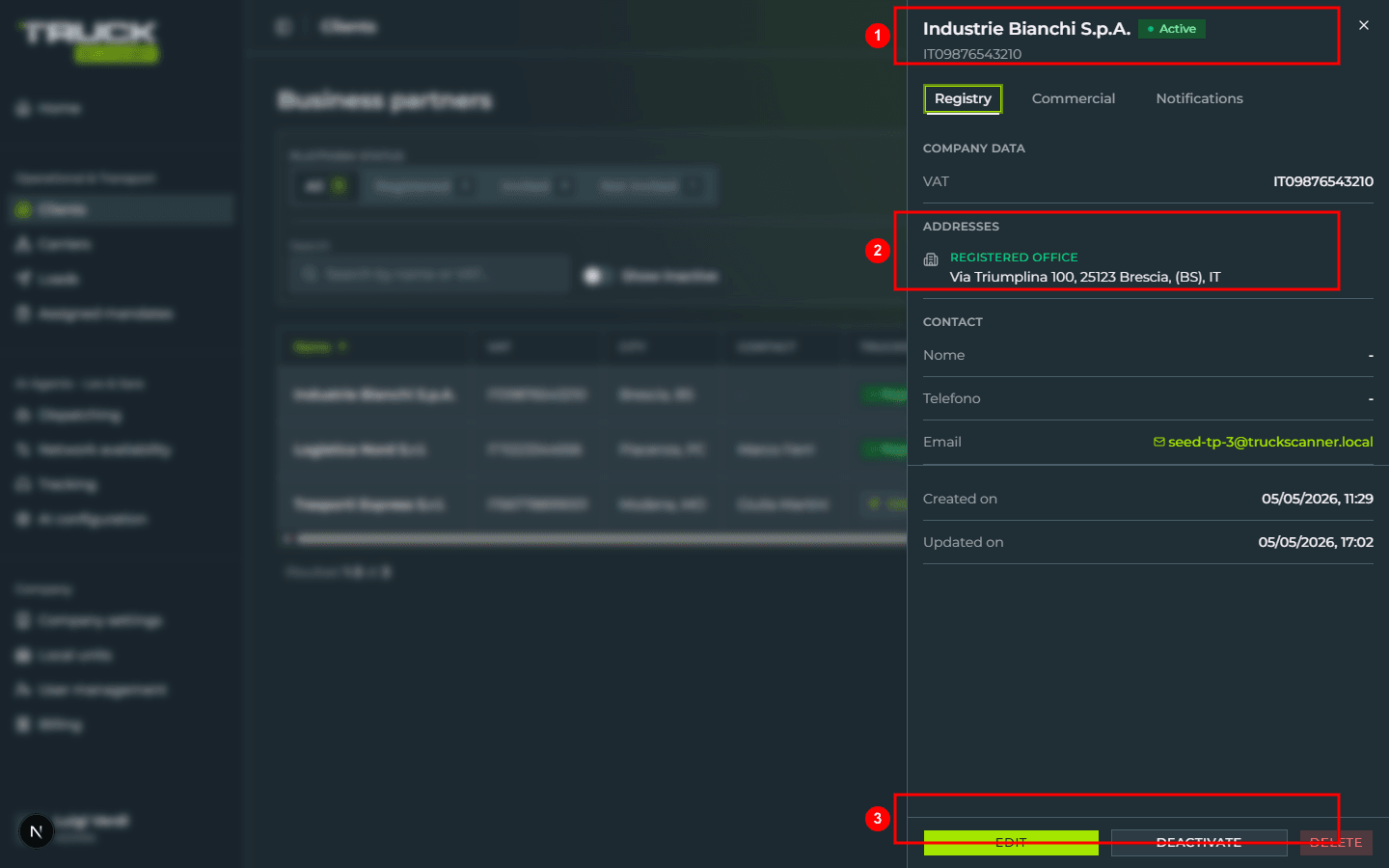Image resolution: width=1389 pixels, height=868 pixels.
Task: Select the VAT number under the company title
Action: coord(972,54)
